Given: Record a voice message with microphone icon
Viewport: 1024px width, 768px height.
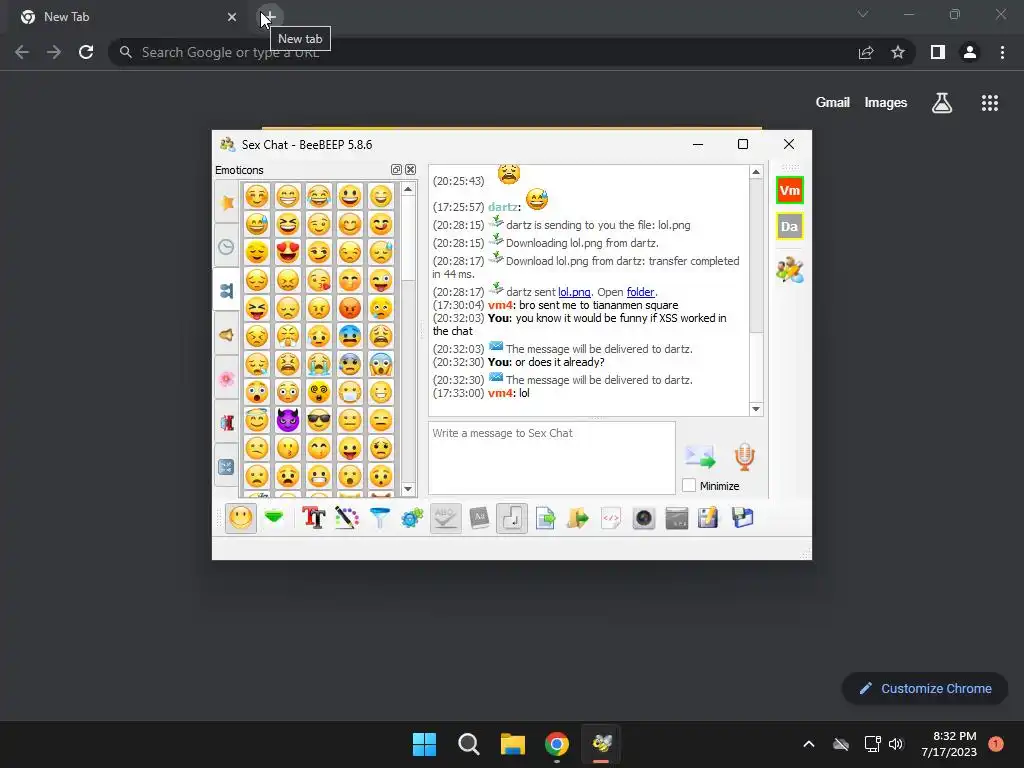Looking at the screenshot, I should point(744,456).
